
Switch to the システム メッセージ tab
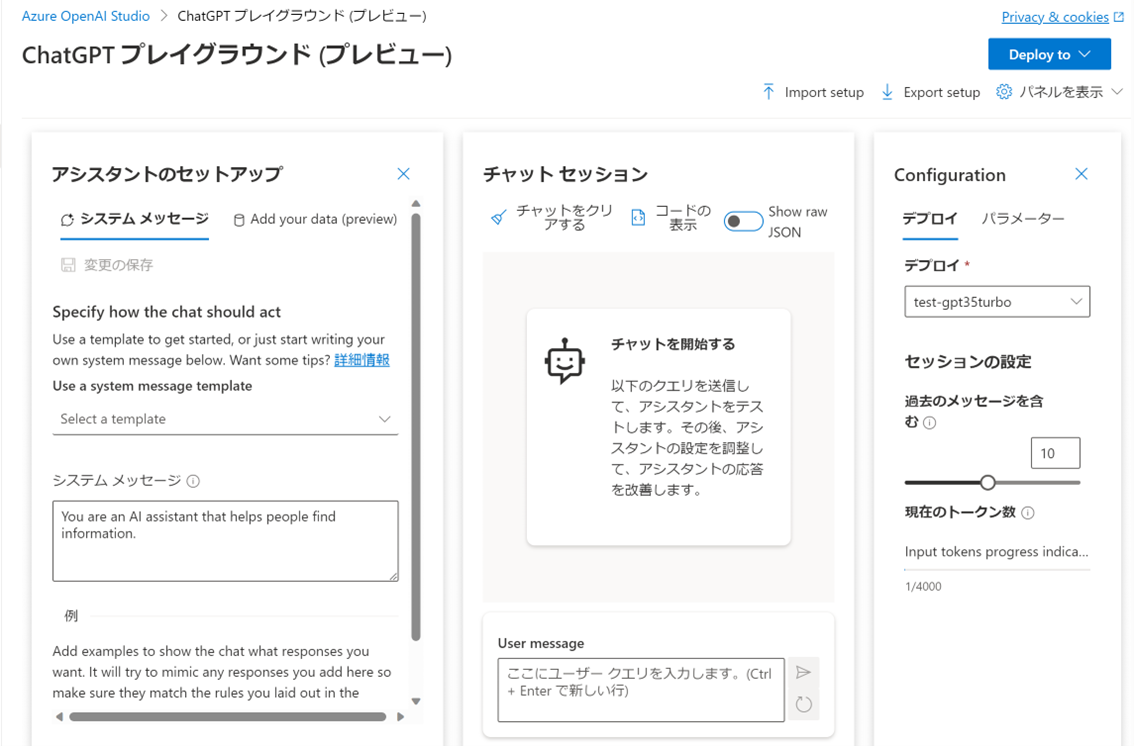(135, 219)
